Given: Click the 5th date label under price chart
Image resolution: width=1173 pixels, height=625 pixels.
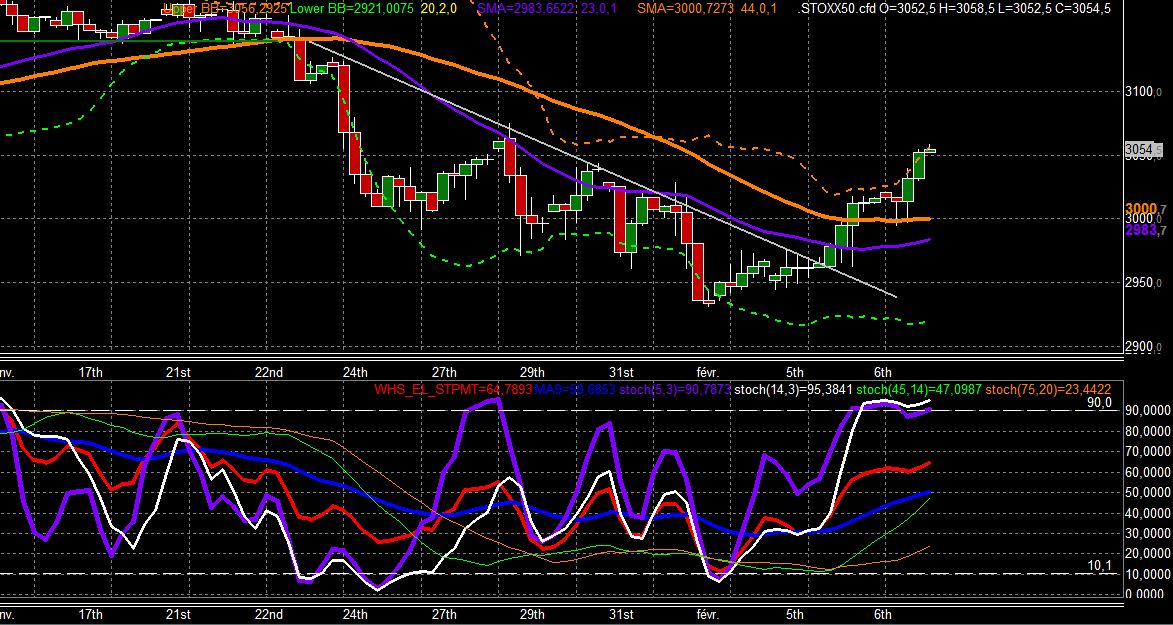Looking at the screenshot, I should tap(794, 372).
